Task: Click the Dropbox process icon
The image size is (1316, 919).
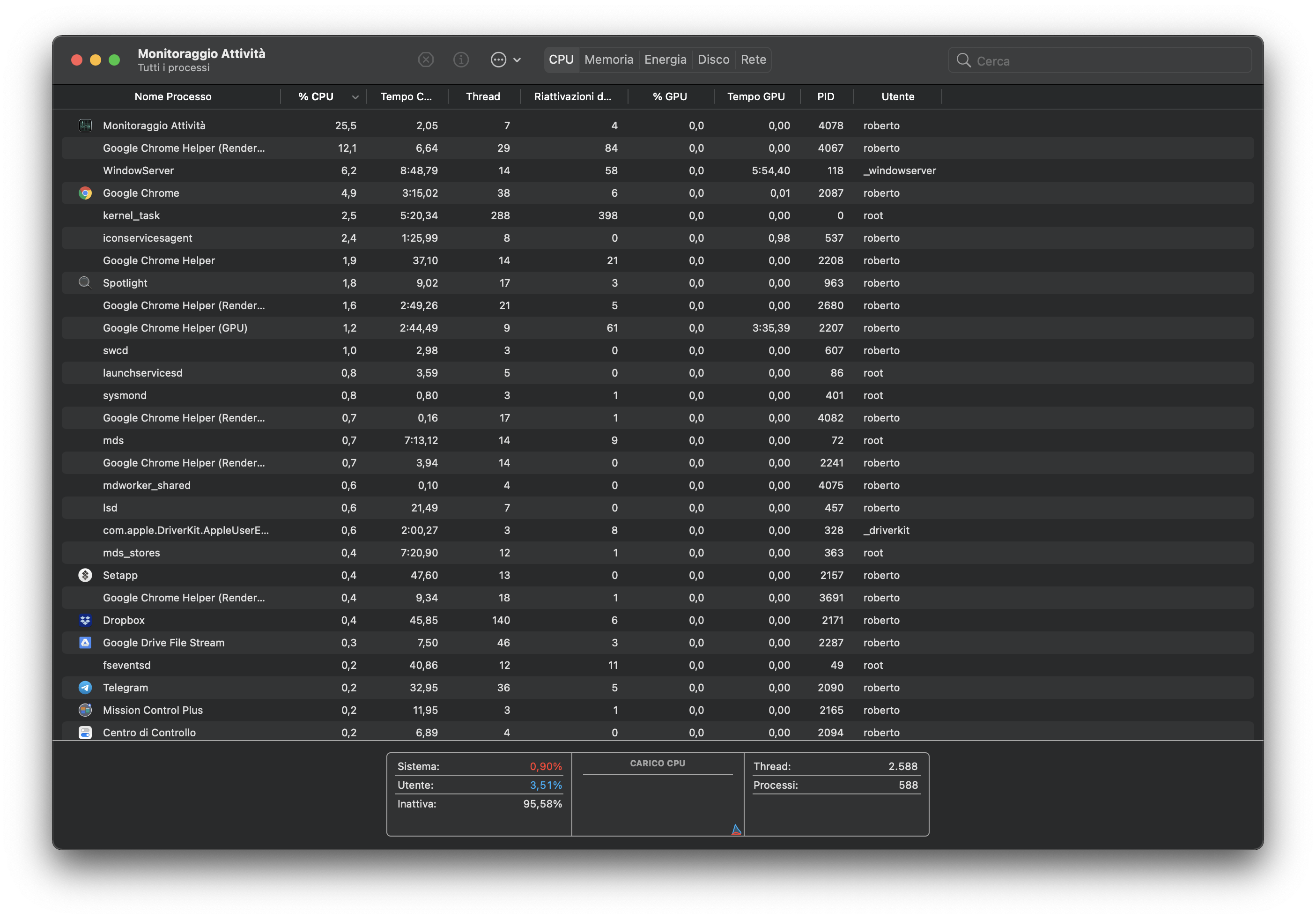Action: pos(85,620)
